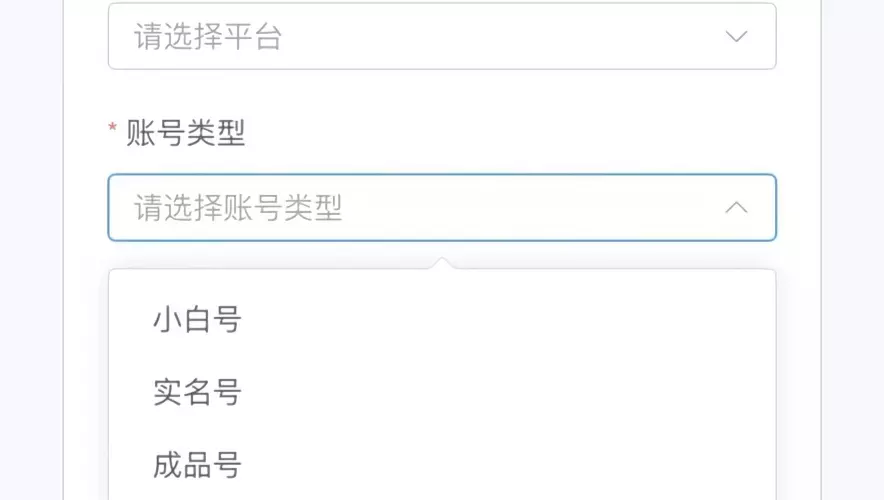Select 小白号 from the list
884x500 pixels.
[x=197, y=320]
